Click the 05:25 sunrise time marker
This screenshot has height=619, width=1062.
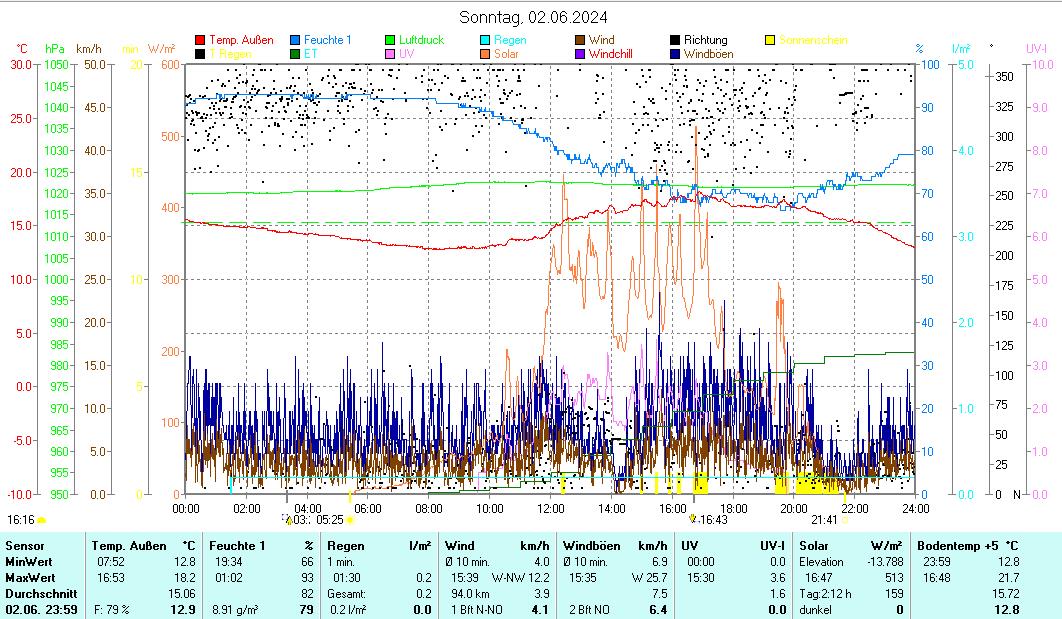coord(330,520)
